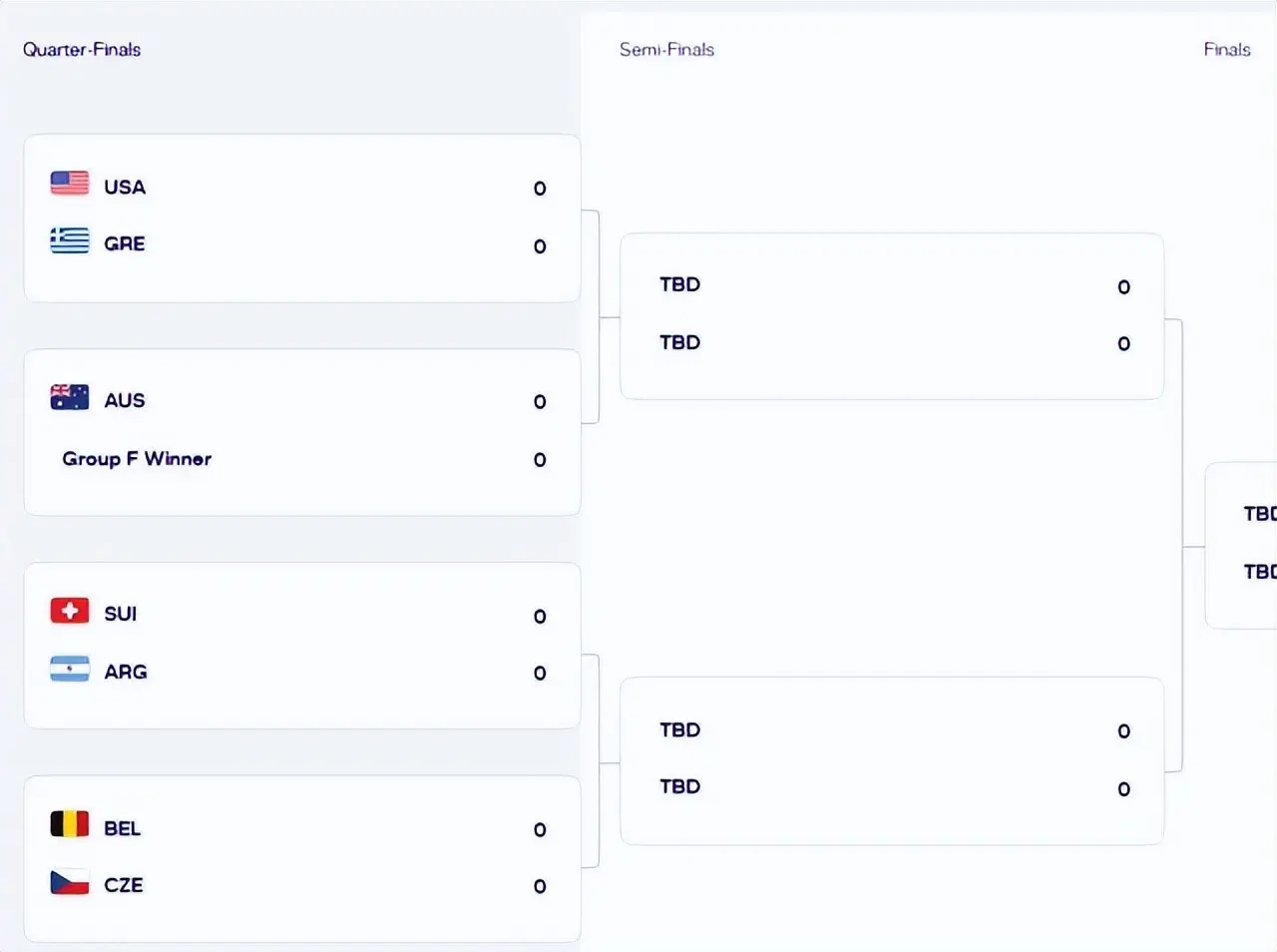The width and height of the screenshot is (1277, 952).
Task: Click the Switzerland flag icon
Action: pyautogui.click(x=70, y=611)
